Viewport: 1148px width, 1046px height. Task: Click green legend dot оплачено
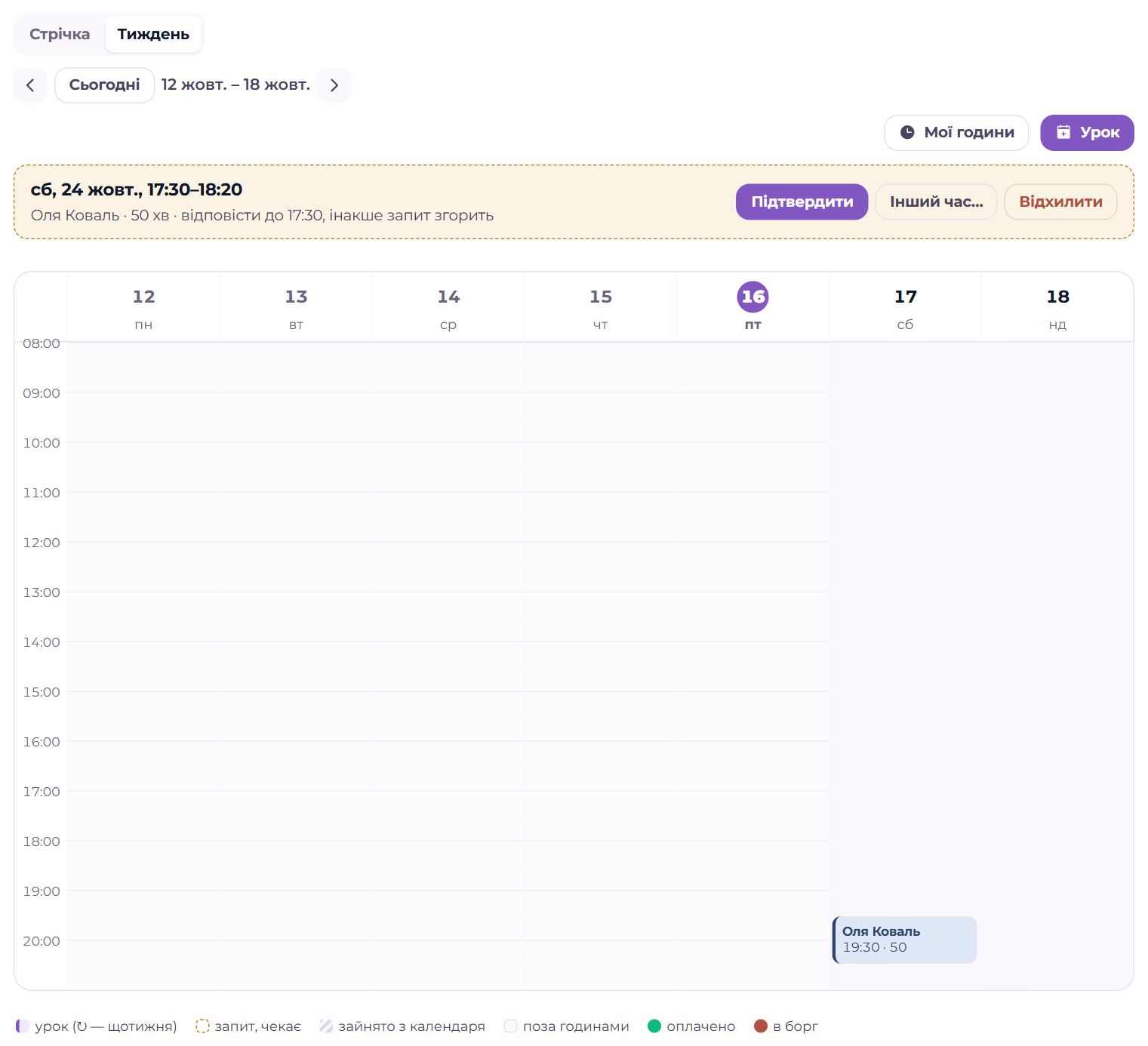(x=654, y=1026)
